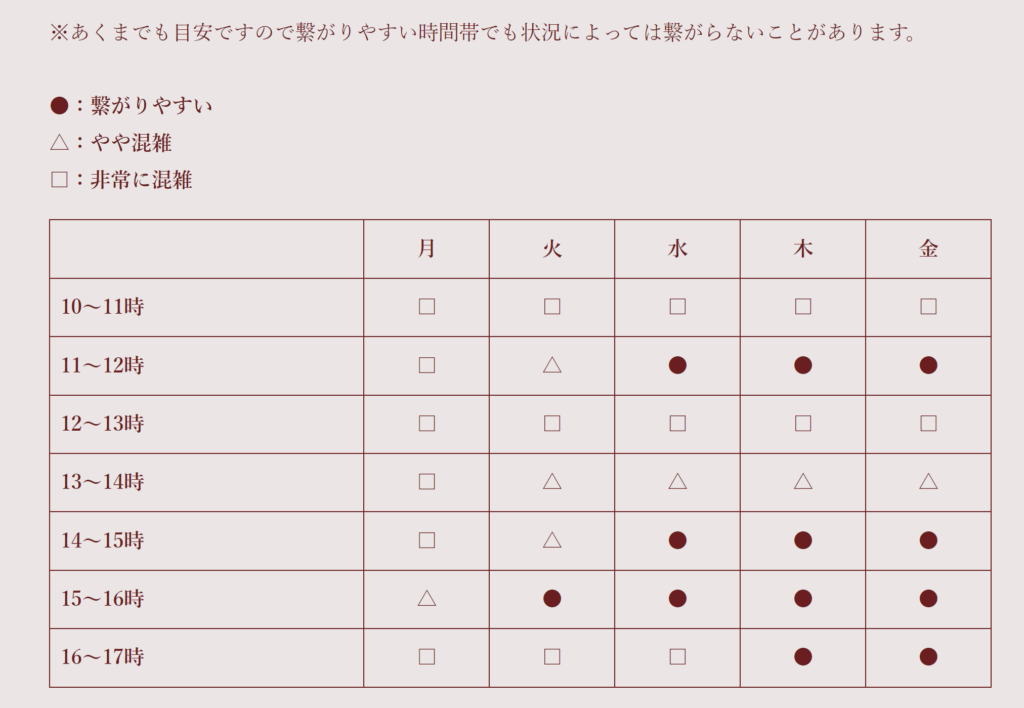Click the square for Wednesday 16～17時
This screenshot has width=1024, height=708.
[677, 656]
